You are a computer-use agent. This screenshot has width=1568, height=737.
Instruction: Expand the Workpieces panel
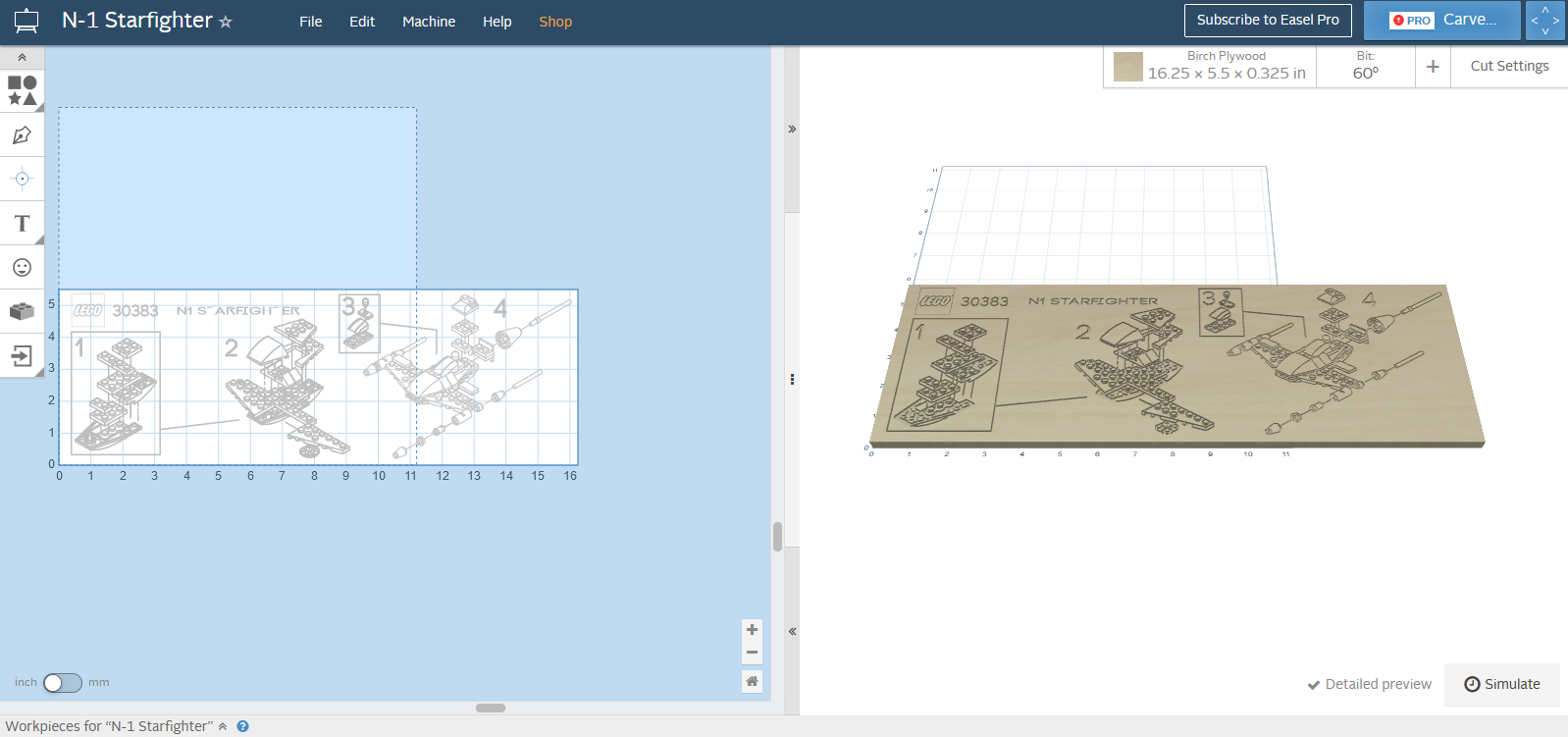point(223,726)
